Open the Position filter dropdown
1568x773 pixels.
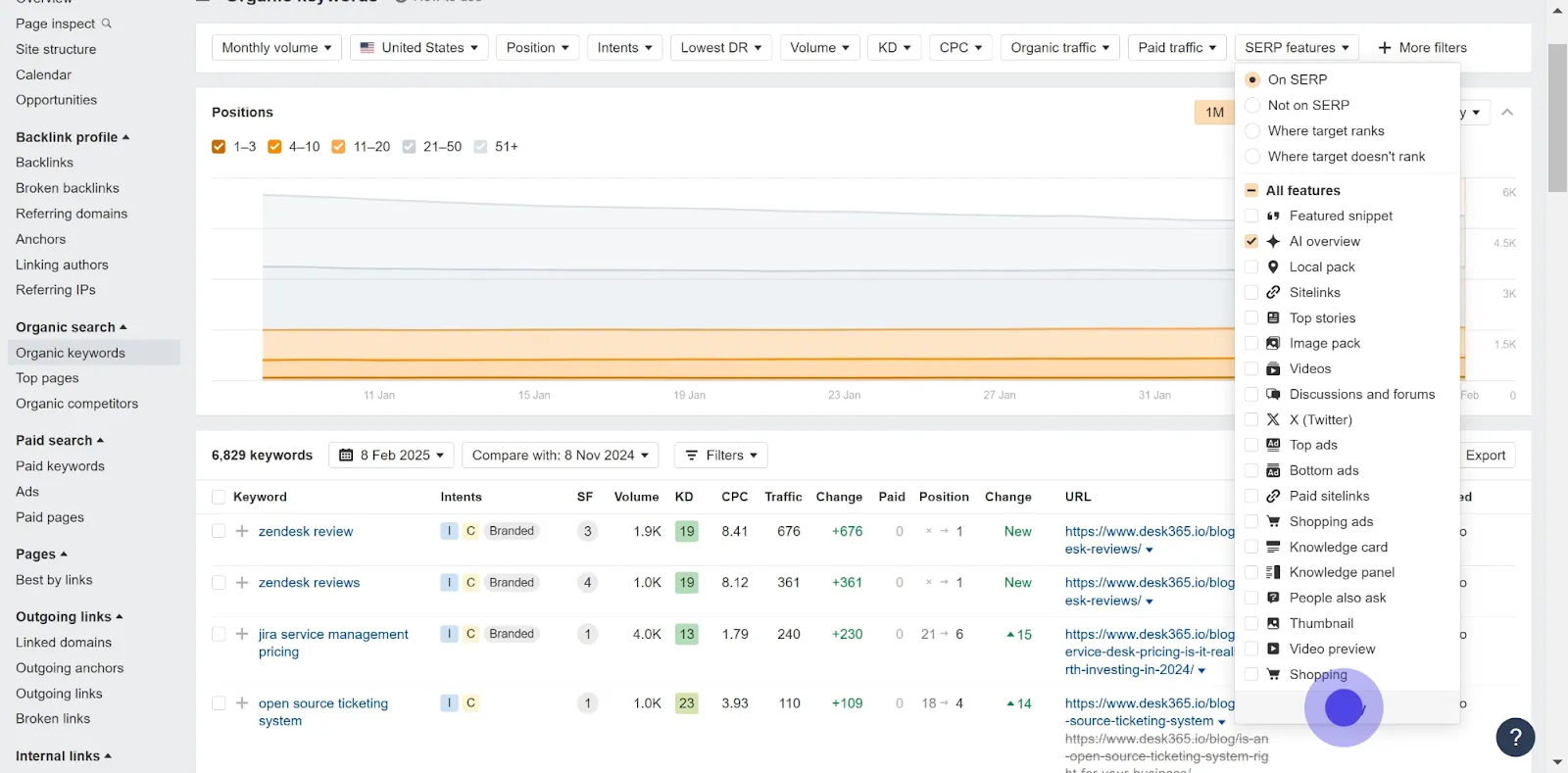pos(537,47)
